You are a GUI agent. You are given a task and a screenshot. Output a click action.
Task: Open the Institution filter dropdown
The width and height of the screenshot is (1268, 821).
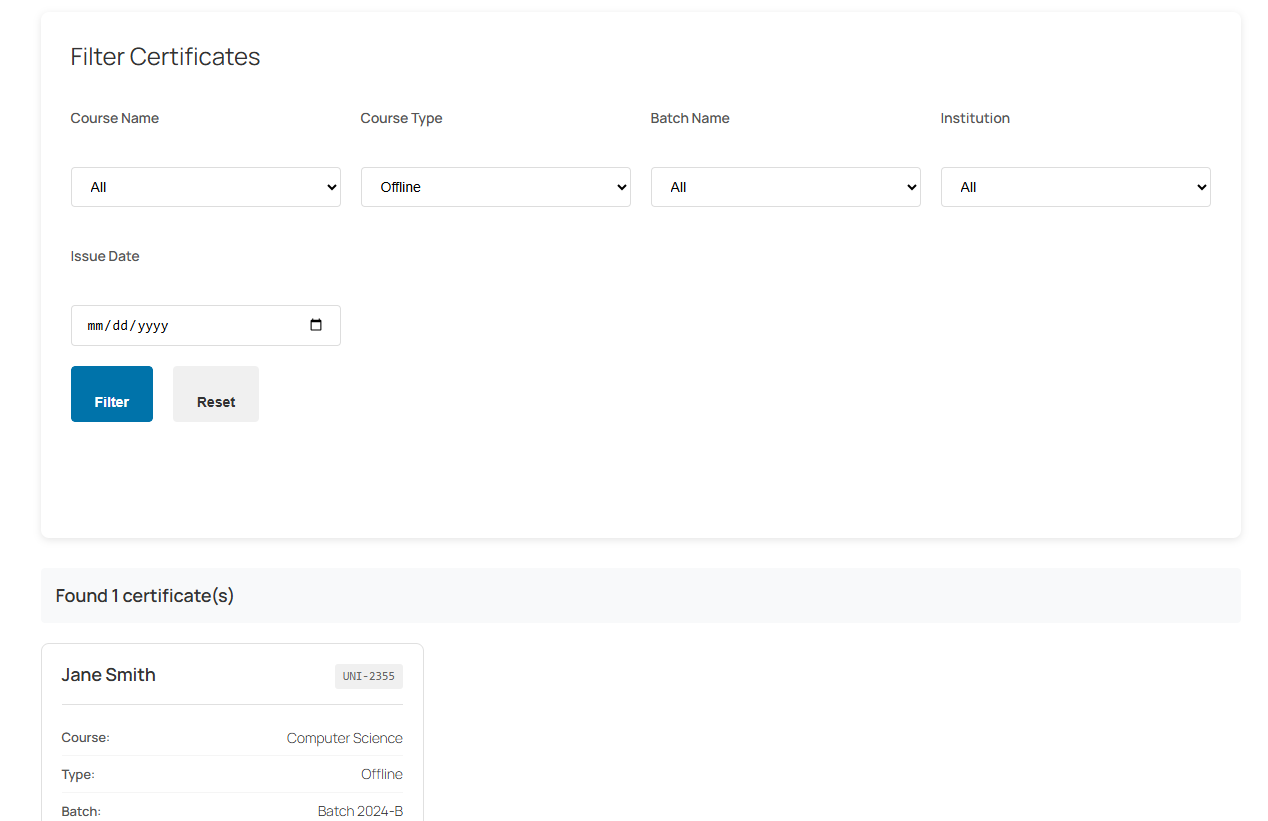click(1075, 187)
